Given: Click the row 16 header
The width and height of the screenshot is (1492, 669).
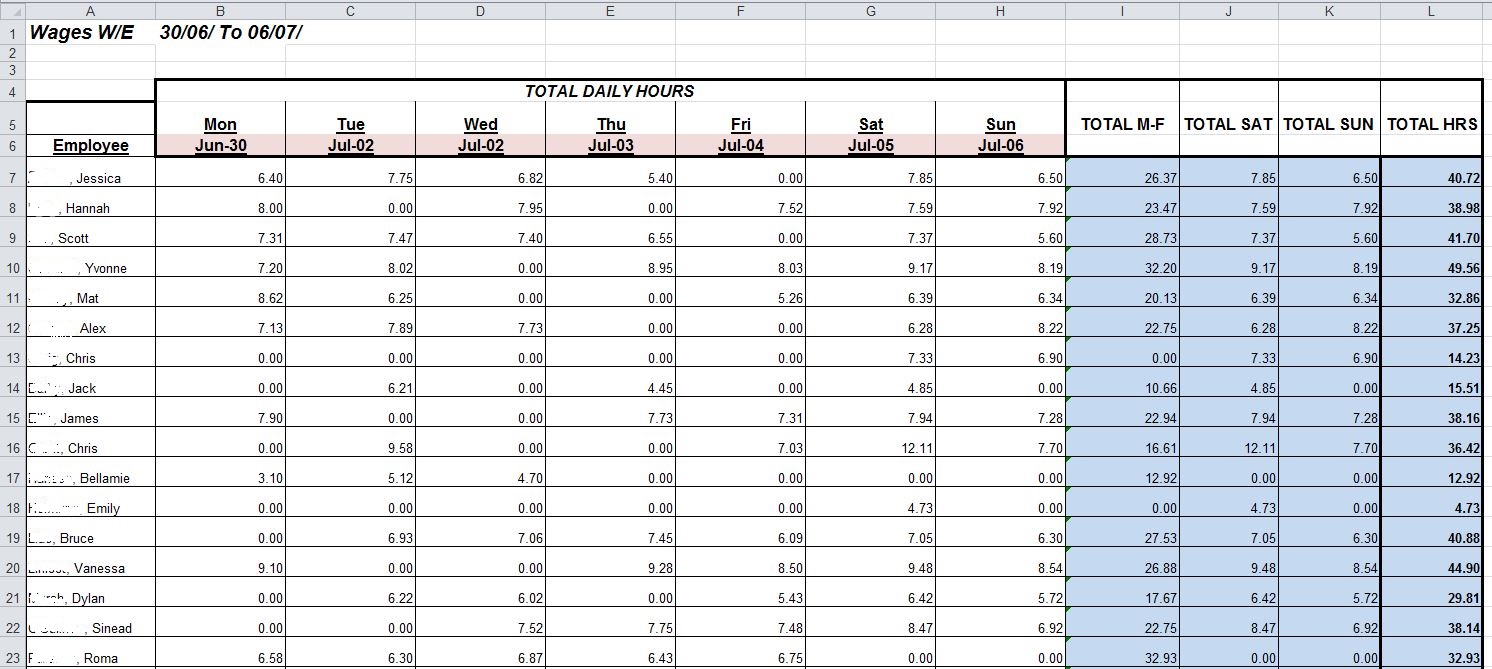Looking at the screenshot, I should (12, 448).
